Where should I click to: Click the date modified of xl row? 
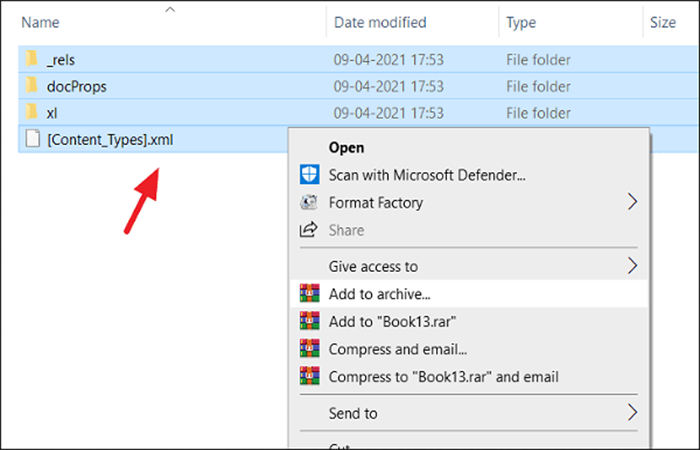click(x=388, y=113)
